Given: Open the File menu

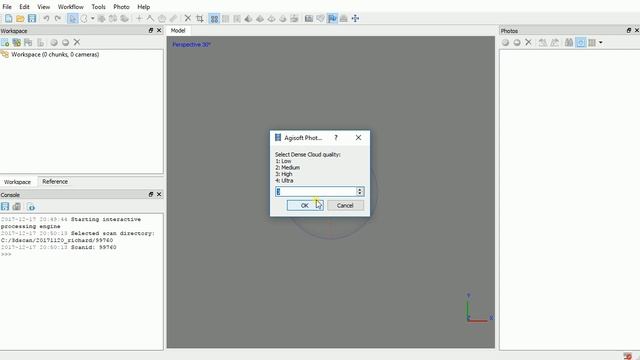Looking at the screenshot, I should coord(7,7).
